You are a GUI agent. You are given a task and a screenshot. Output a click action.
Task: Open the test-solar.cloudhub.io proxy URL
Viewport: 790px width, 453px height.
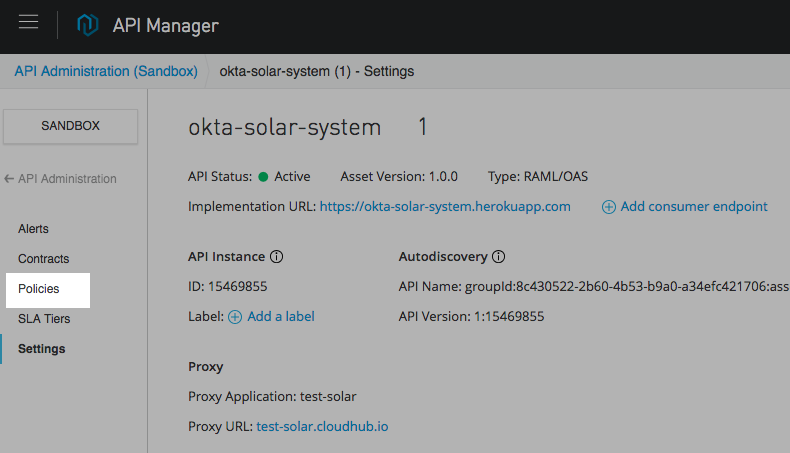point(322,427)
